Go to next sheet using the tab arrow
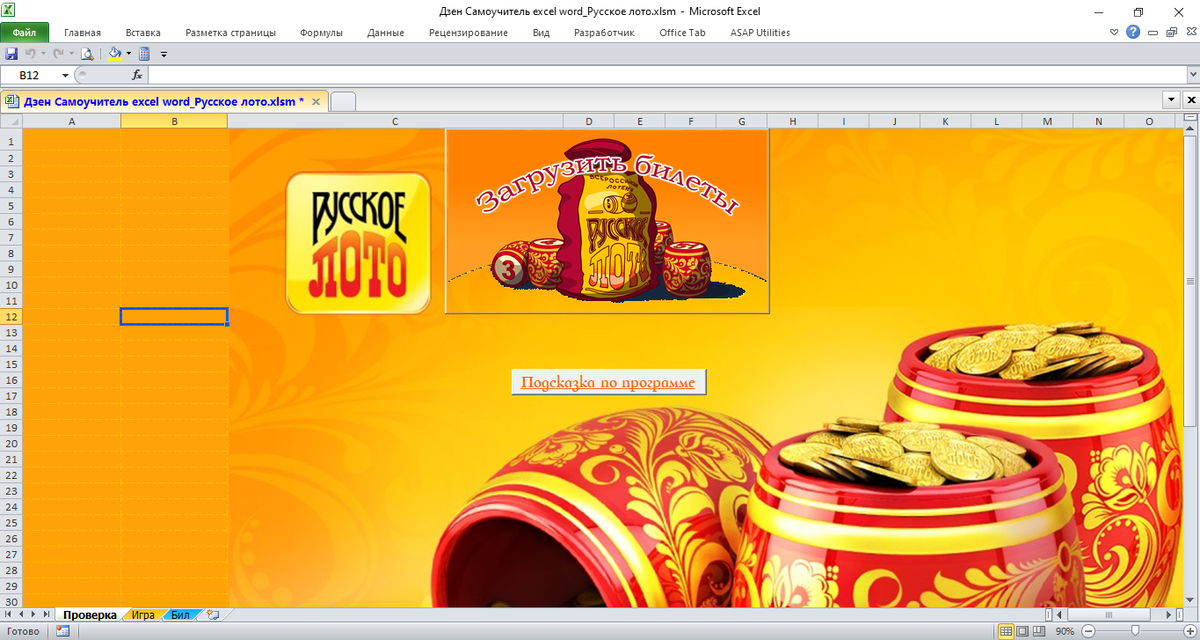The image size is (1200, 640). click(x=35, y=614)
